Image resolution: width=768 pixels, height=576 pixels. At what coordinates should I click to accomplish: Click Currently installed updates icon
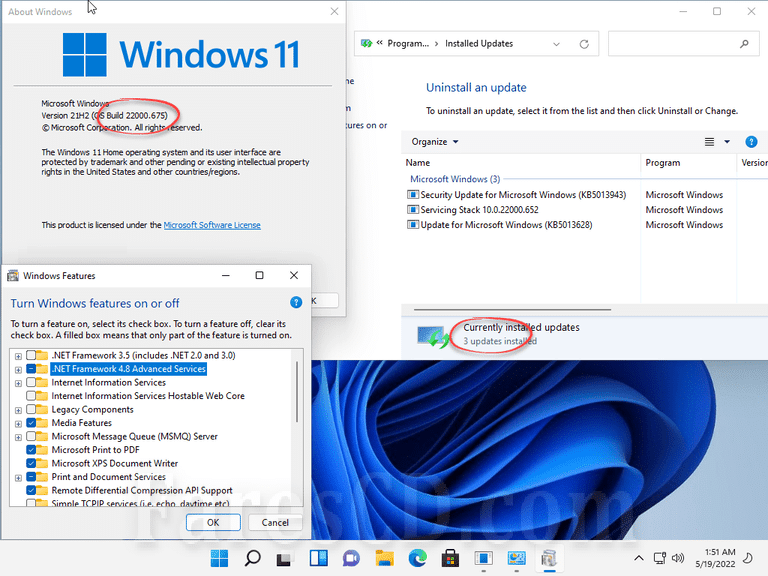(x=433, y=337)
